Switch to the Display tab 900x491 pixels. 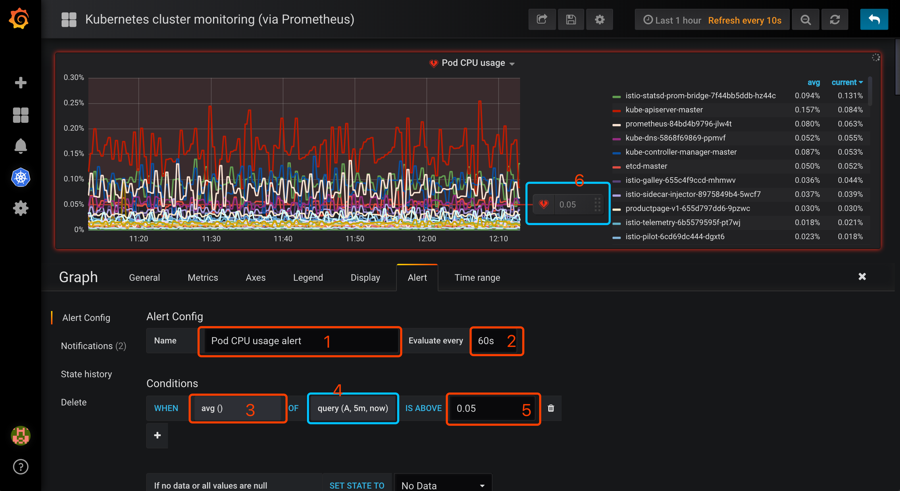[365, 277]
